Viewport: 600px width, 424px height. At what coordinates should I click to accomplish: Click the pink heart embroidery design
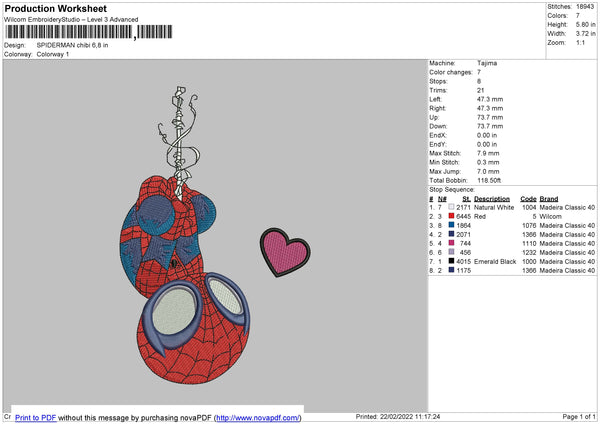[285, 252]
